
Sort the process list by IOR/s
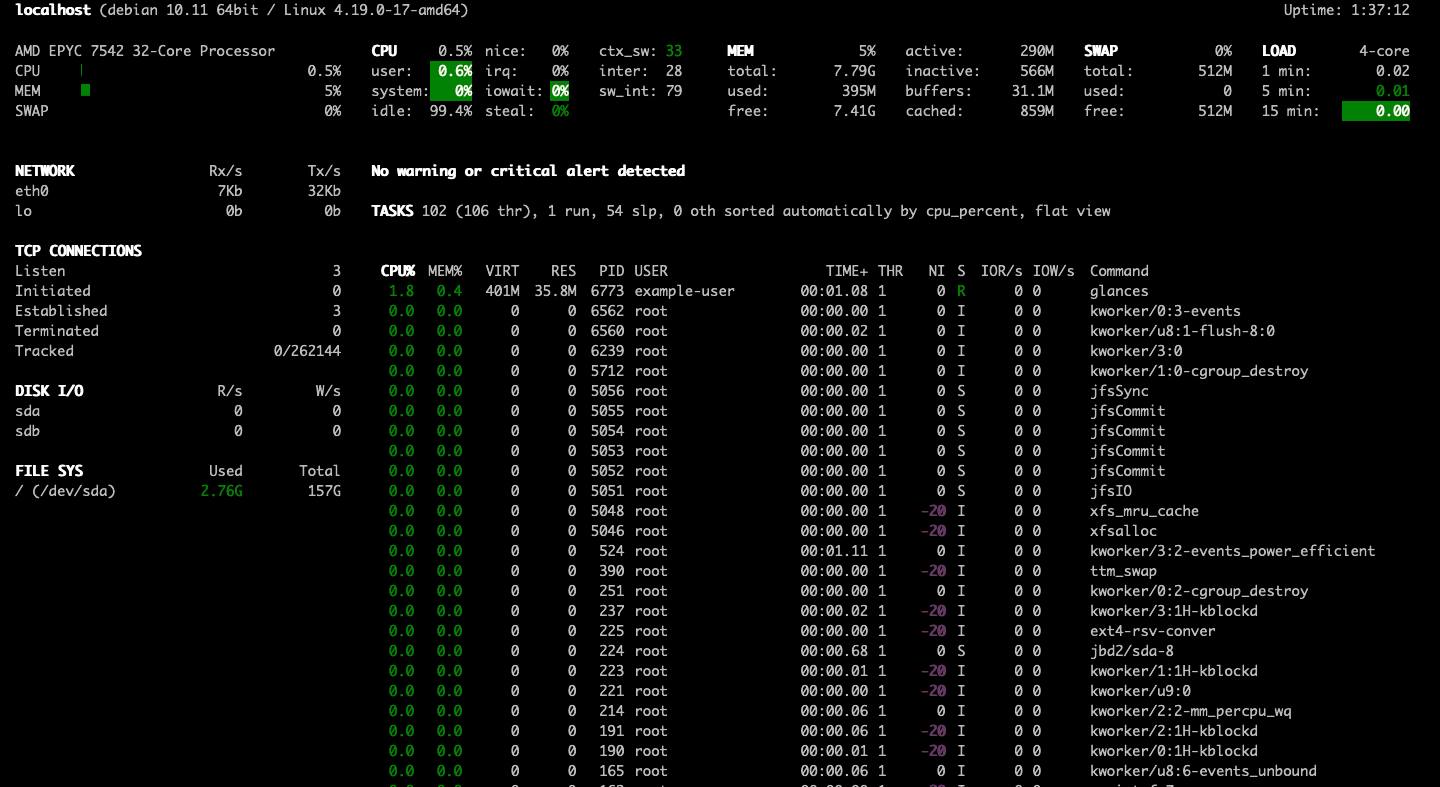tap(1005, 270)
